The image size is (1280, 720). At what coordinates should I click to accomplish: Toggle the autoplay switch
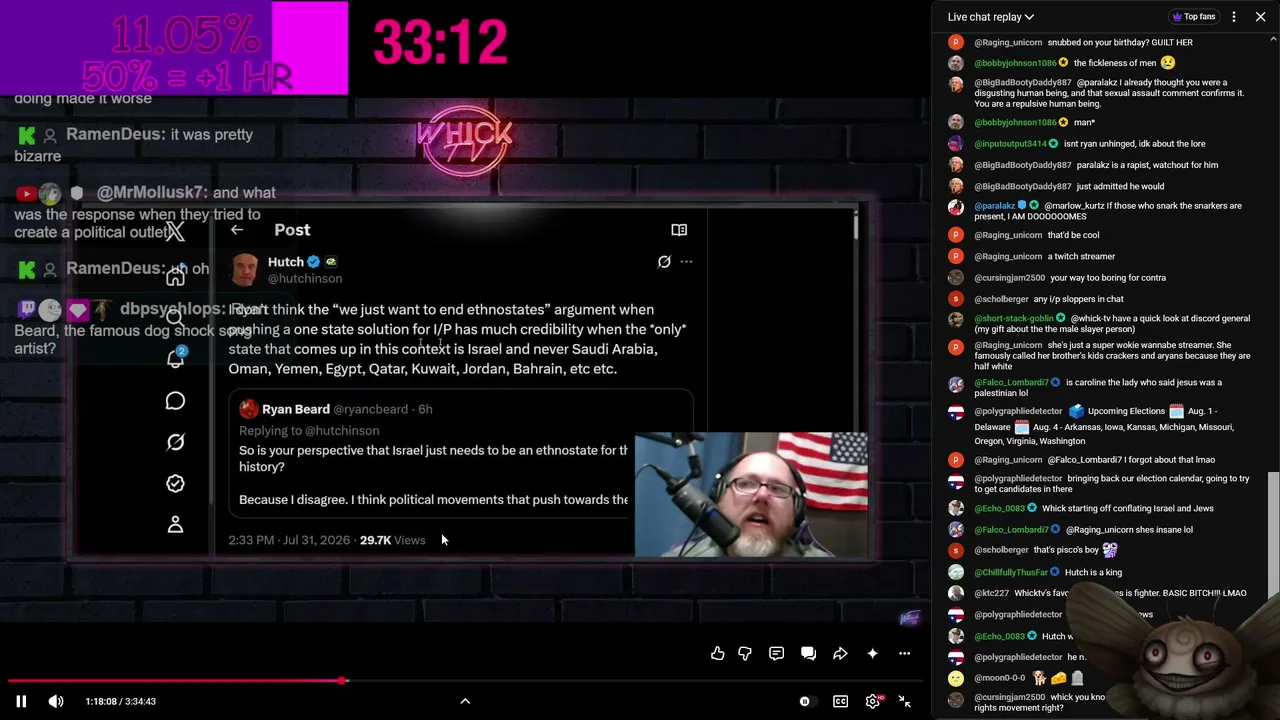(x=806, y=701)
